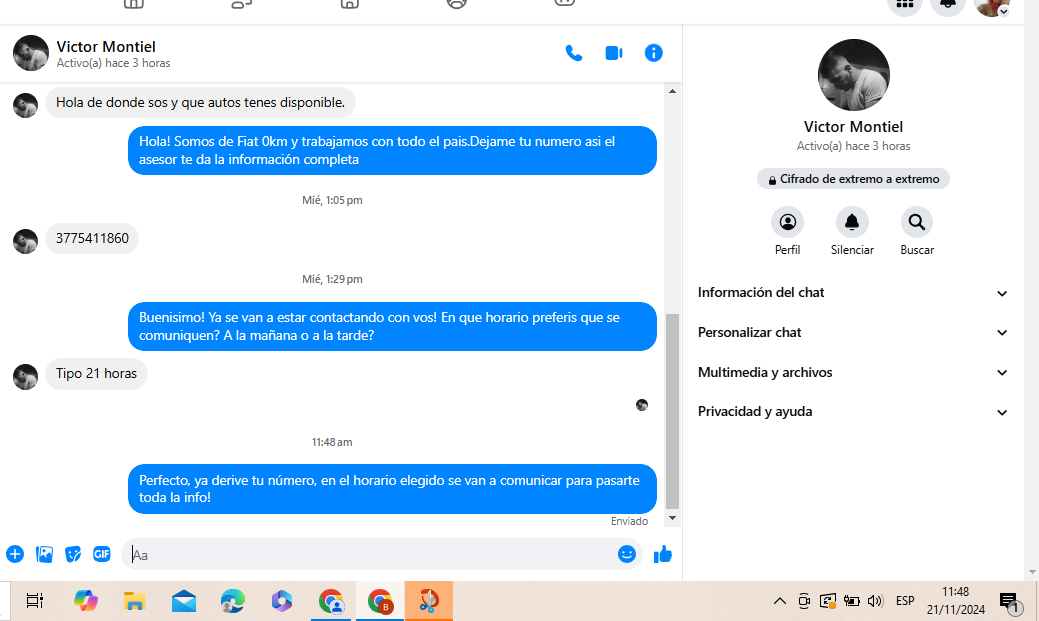
Task: Show hidden system tray icons
Action: click(x=780, y=601)
